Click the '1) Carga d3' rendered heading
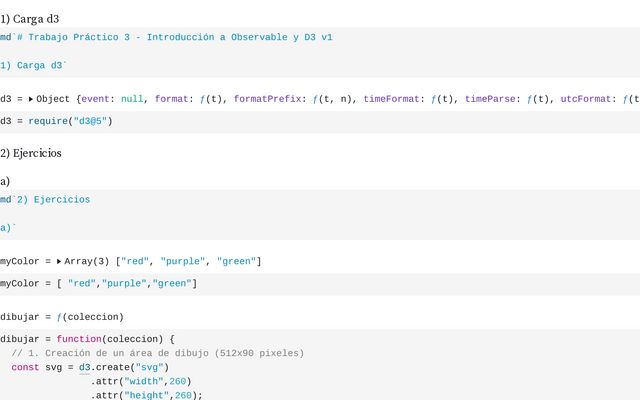 coord(34,18)
